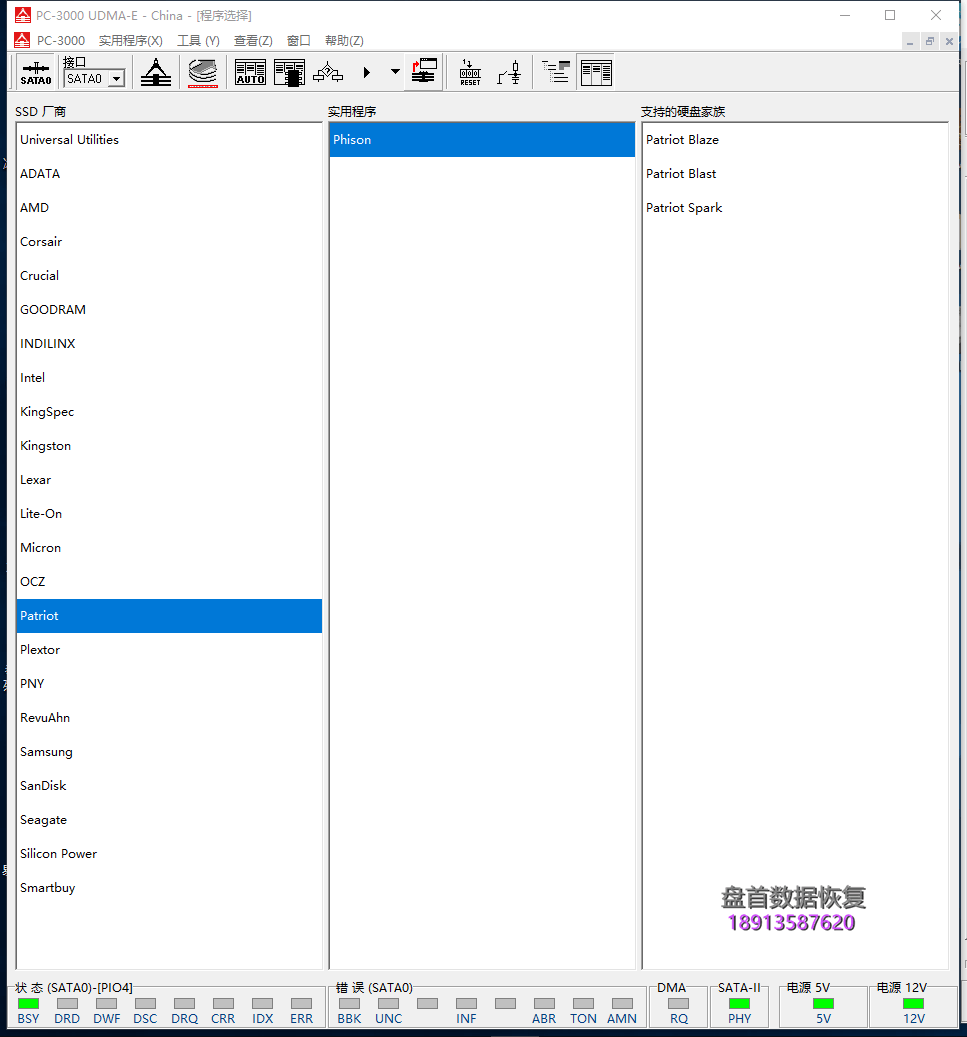
Task: Click Patriot Blast drive family
Action: [795, 174]
